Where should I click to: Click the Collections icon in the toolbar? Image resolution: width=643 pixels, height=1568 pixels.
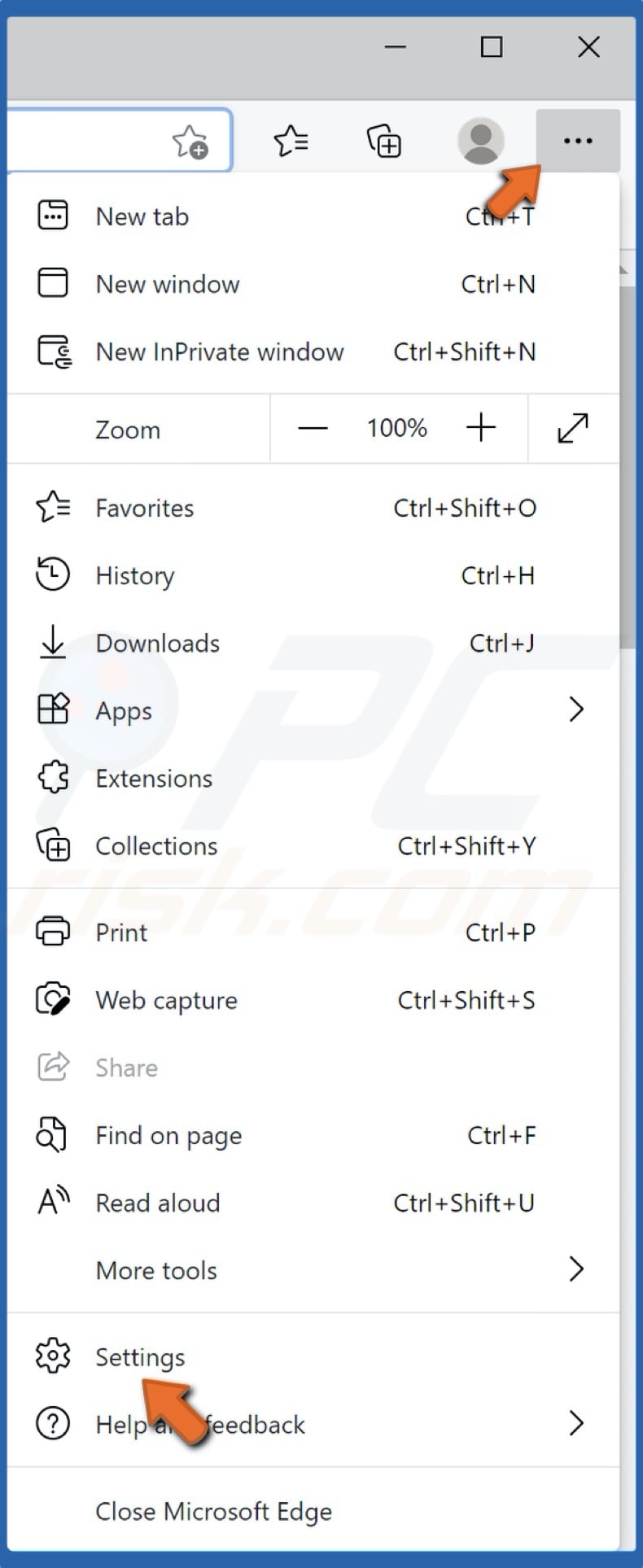(x=384, y=140)
